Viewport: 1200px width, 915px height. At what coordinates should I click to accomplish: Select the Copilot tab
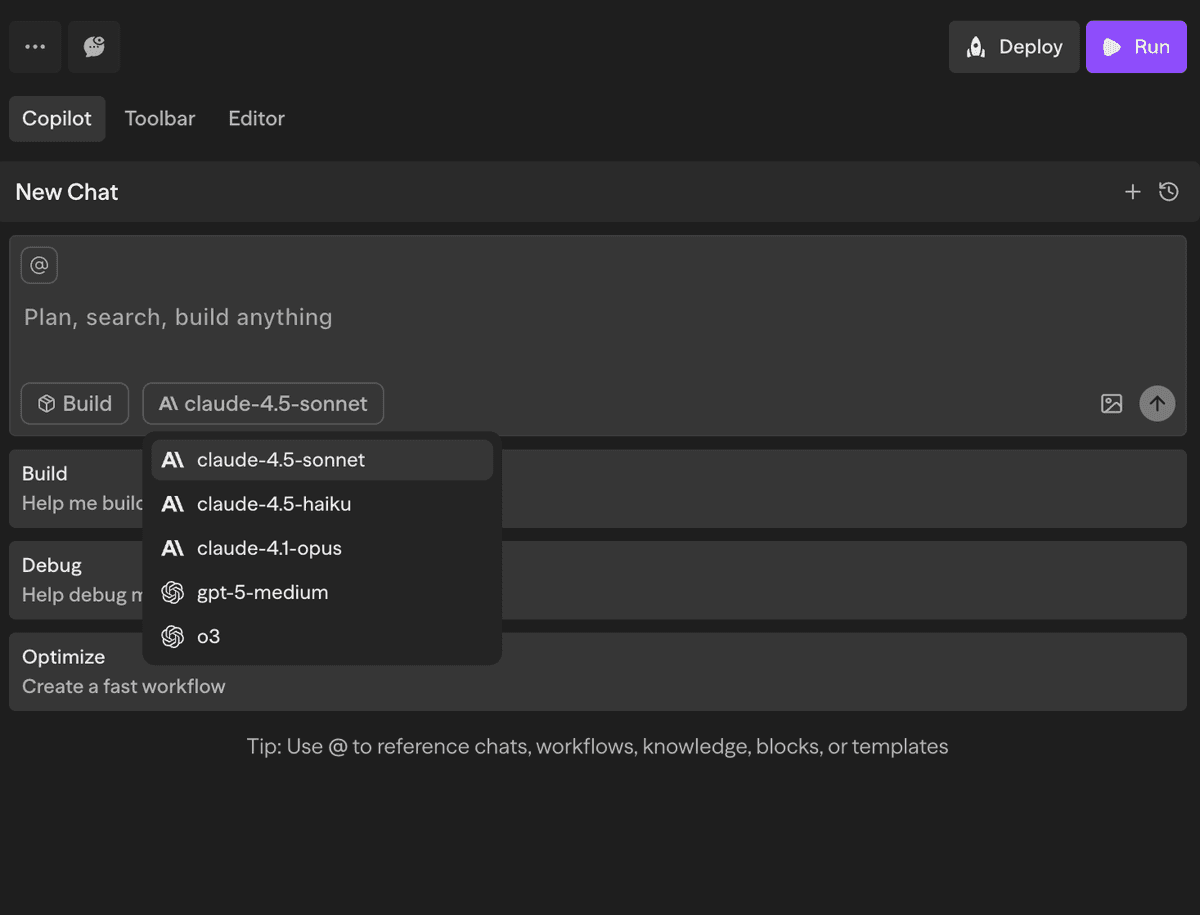[x=57, y=118]
